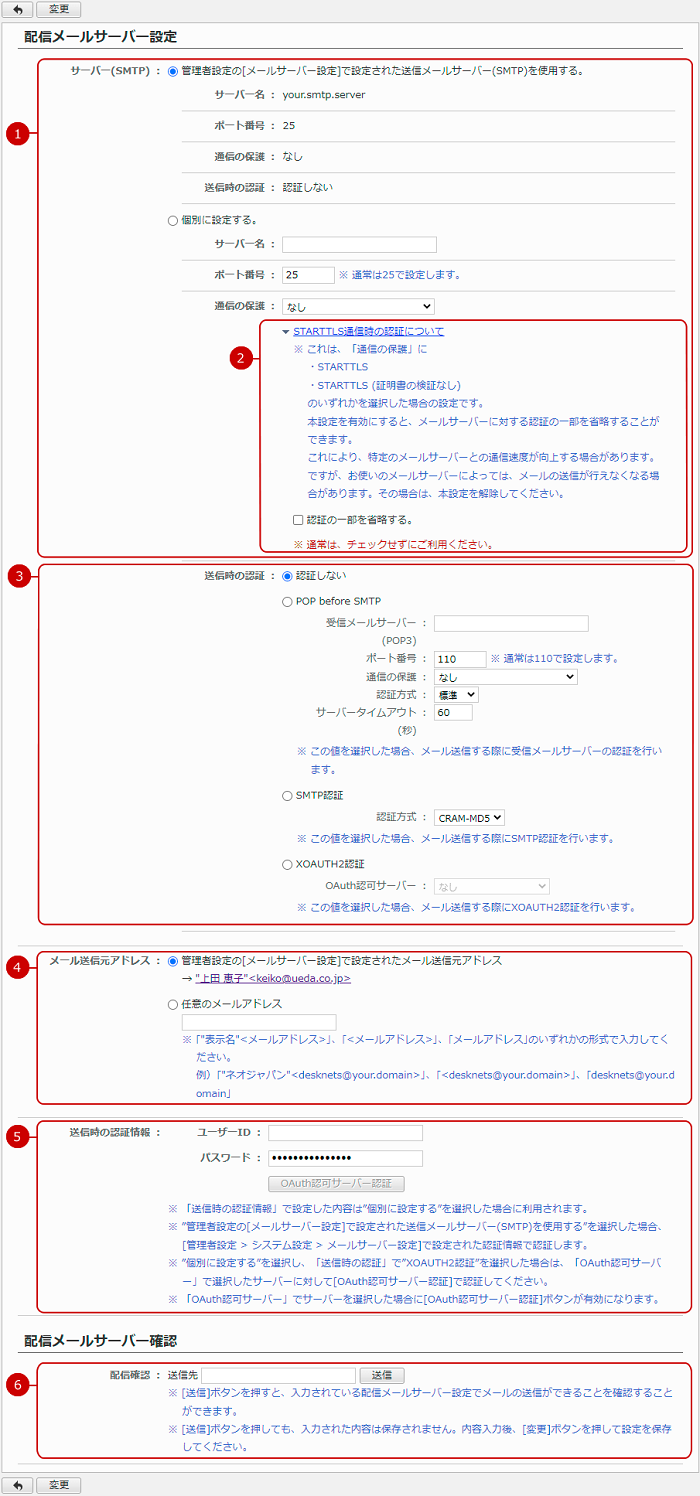Open the SMTP 通信の保護 dropdown

(358, 306)
